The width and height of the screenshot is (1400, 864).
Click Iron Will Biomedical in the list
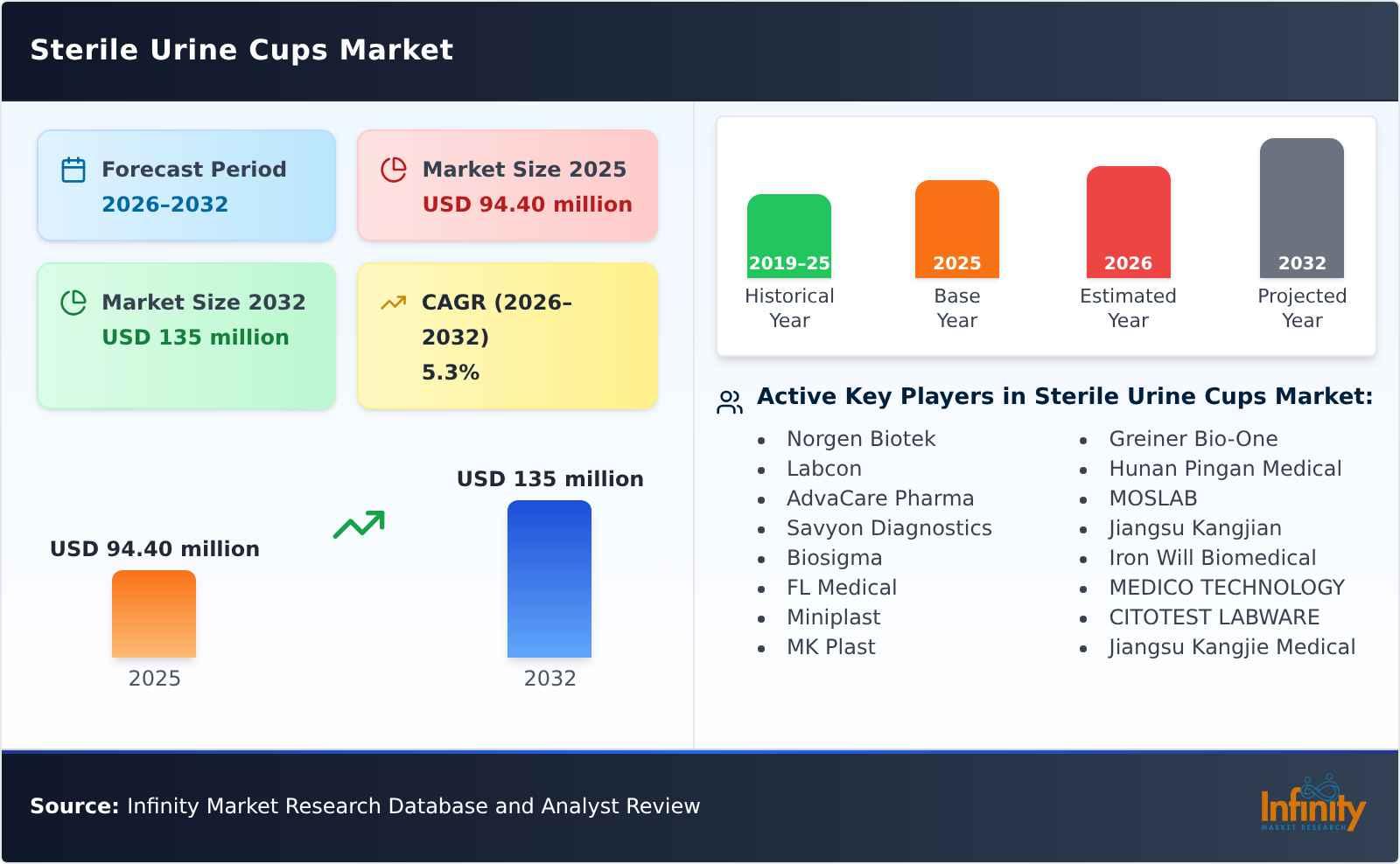click(x=1213, y=558)
